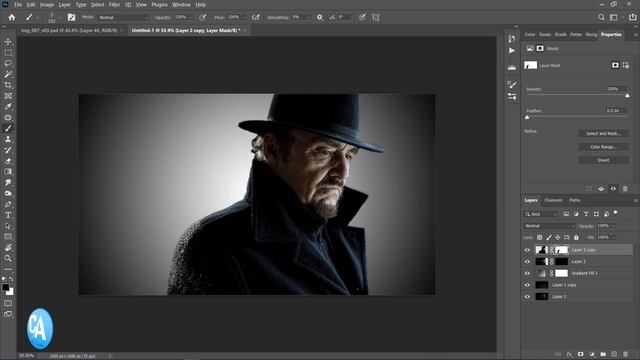Select the Lasso tool
This screenshot has width=640, height=360.
point(8,63)
